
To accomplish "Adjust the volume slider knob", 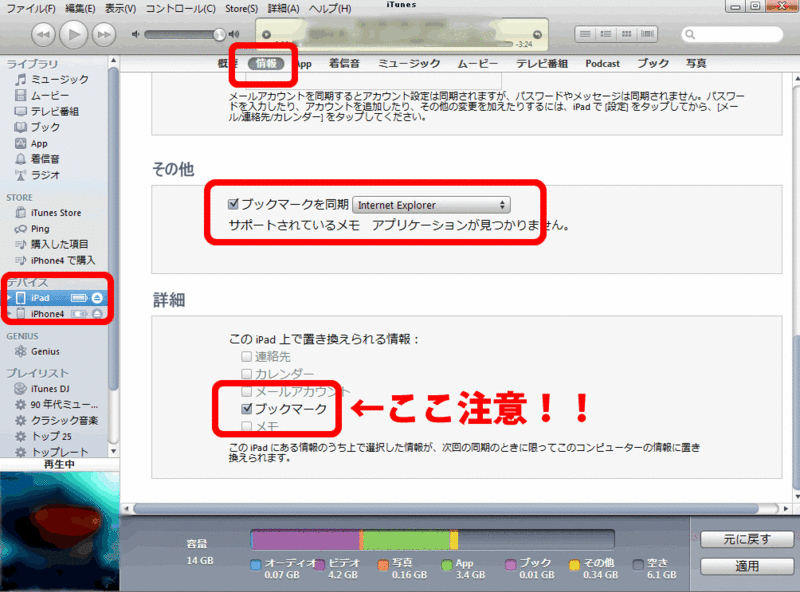I will click(219, 35).
